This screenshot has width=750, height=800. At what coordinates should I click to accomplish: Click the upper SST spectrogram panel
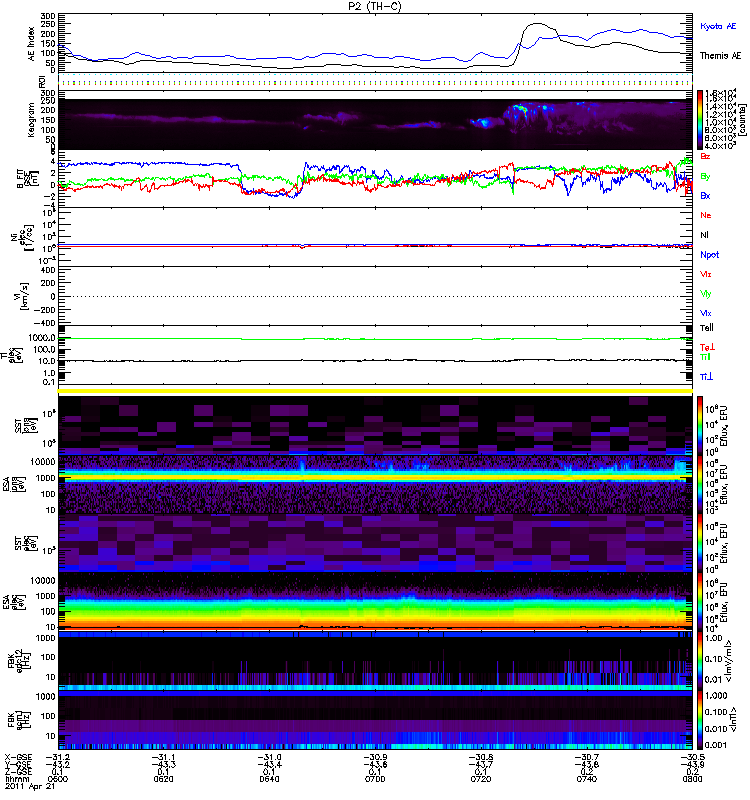(x=375, y=423)
